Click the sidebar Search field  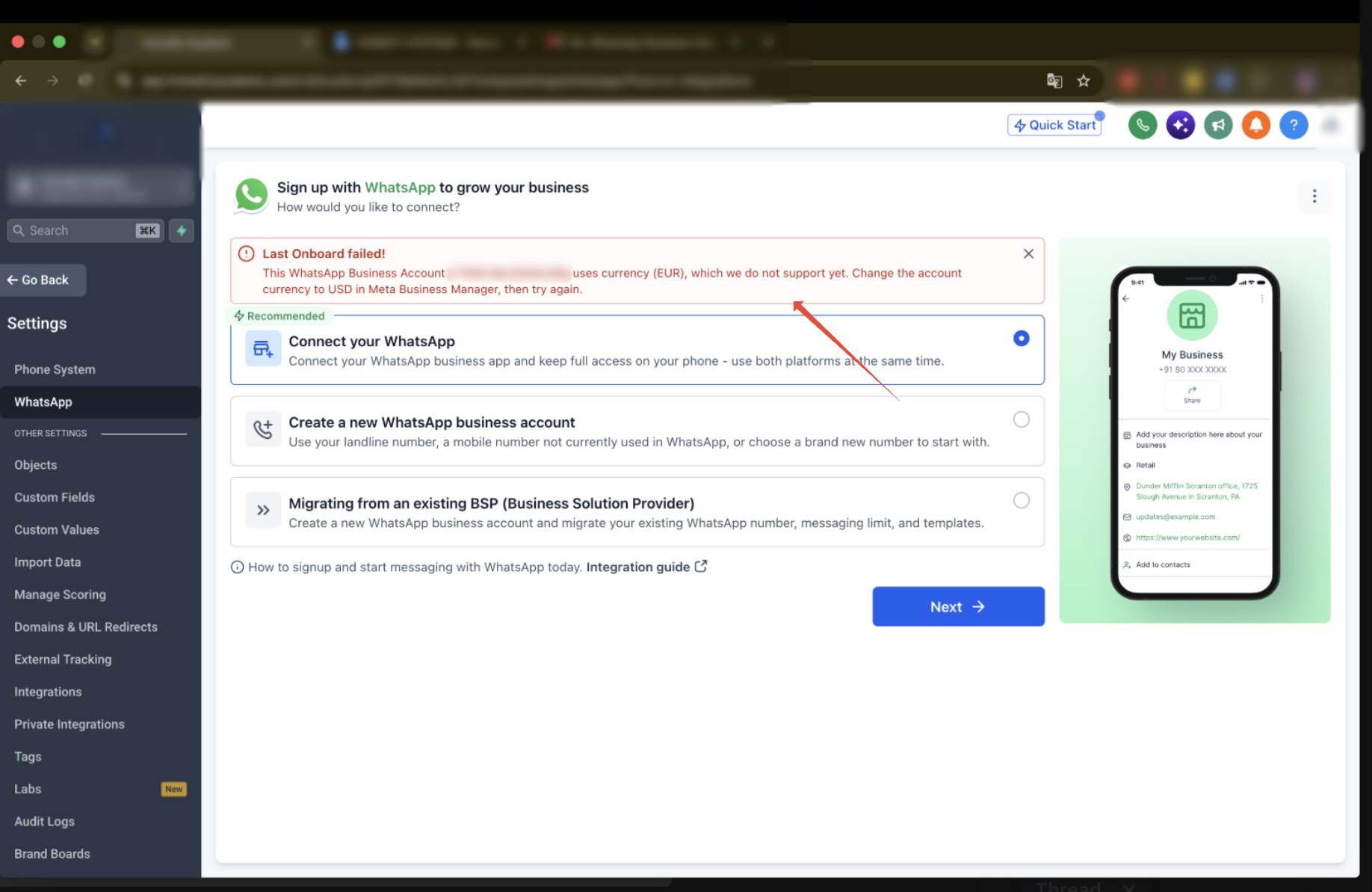pos(85,230)
